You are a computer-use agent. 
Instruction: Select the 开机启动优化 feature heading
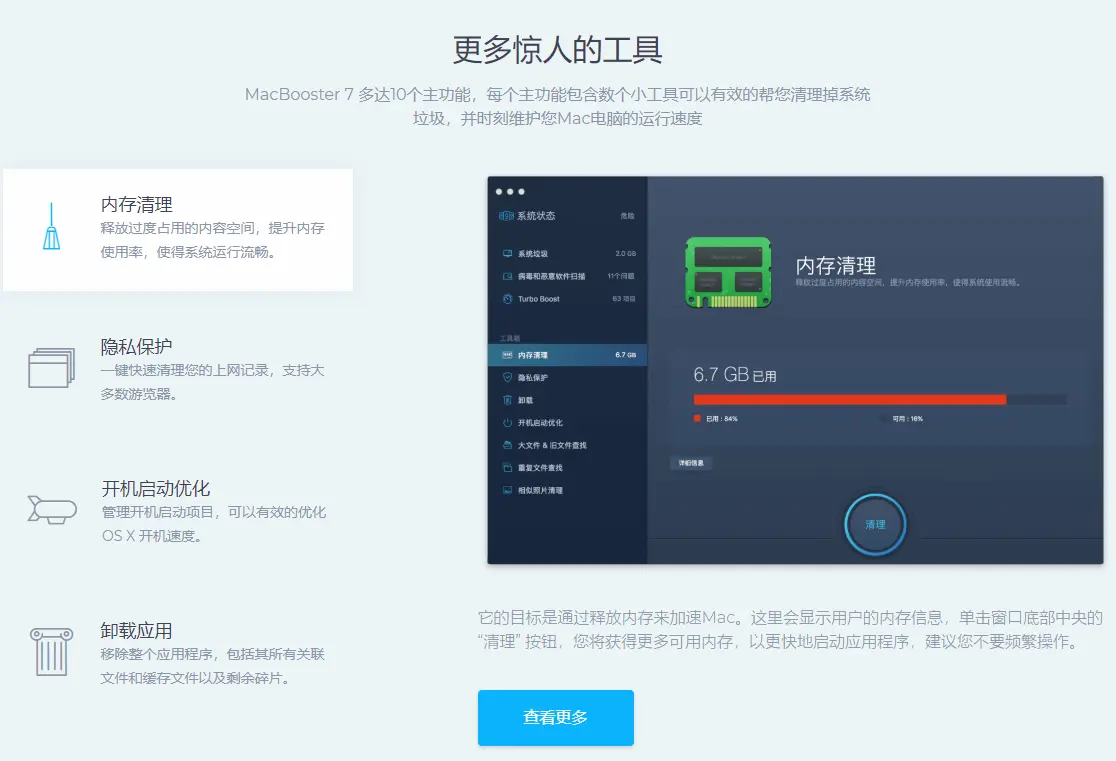156,488
